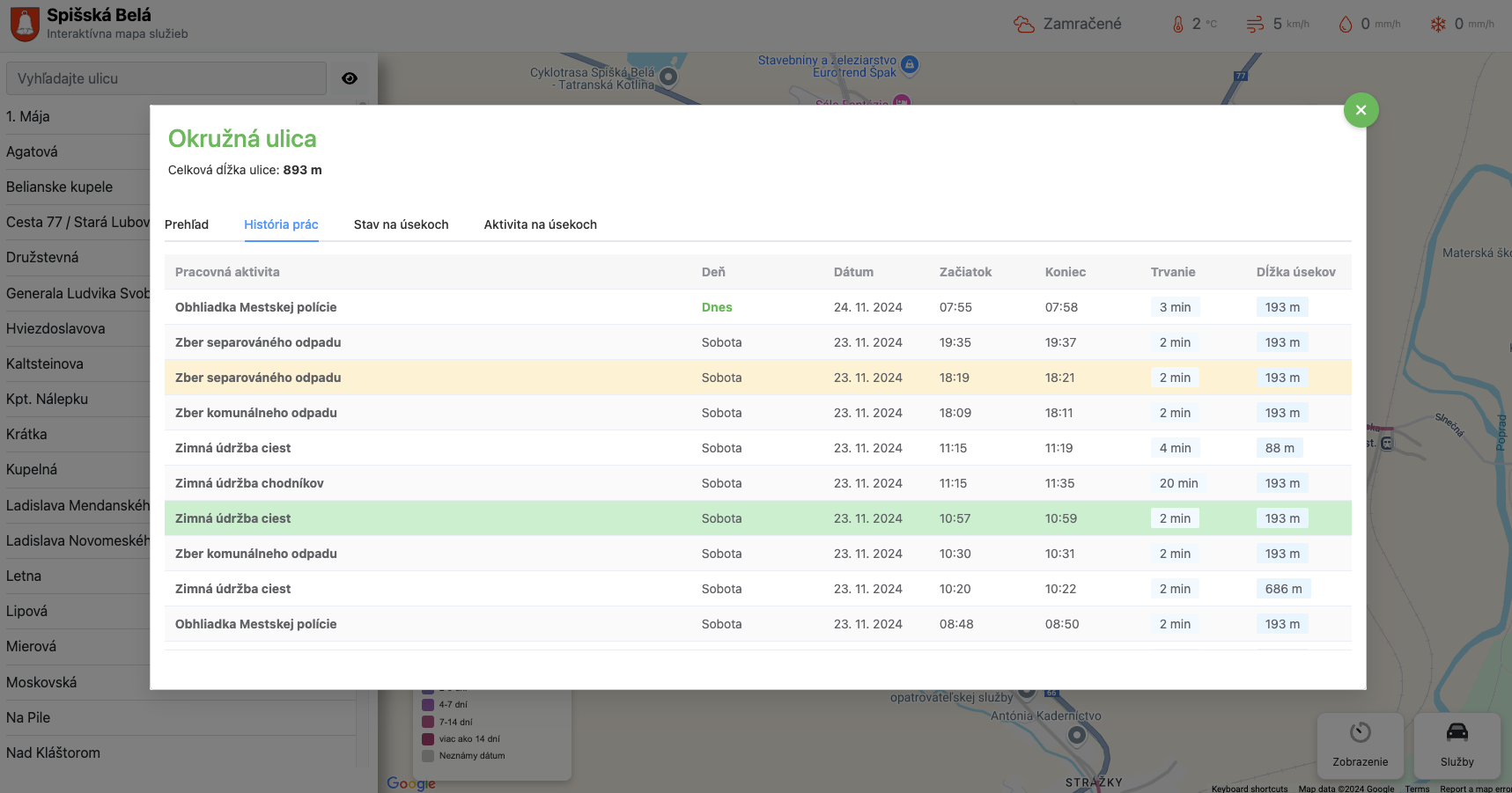Open the Stav na úsekoch tab

[402, 224]
